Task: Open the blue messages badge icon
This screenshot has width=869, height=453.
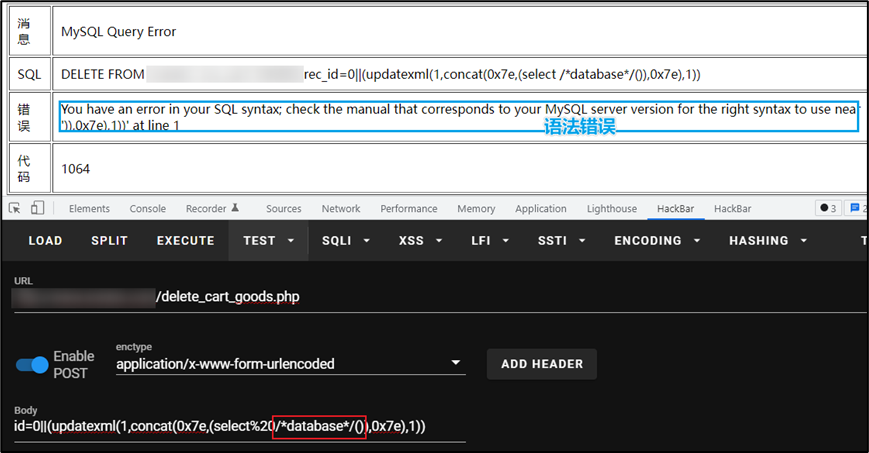Action: tap(857, 208)
